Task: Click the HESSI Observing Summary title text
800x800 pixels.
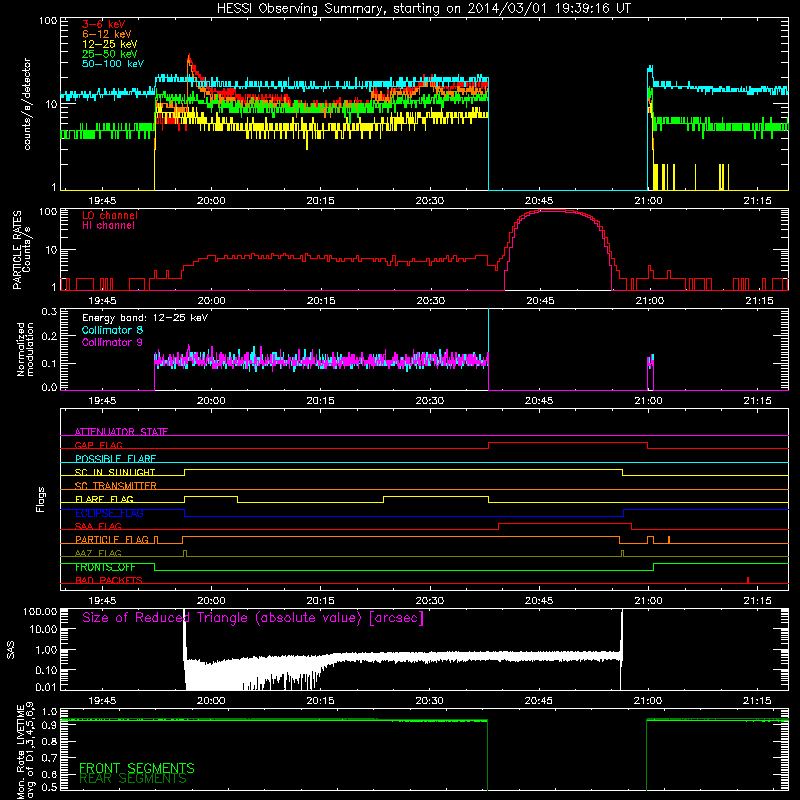Action: point(423,9)
